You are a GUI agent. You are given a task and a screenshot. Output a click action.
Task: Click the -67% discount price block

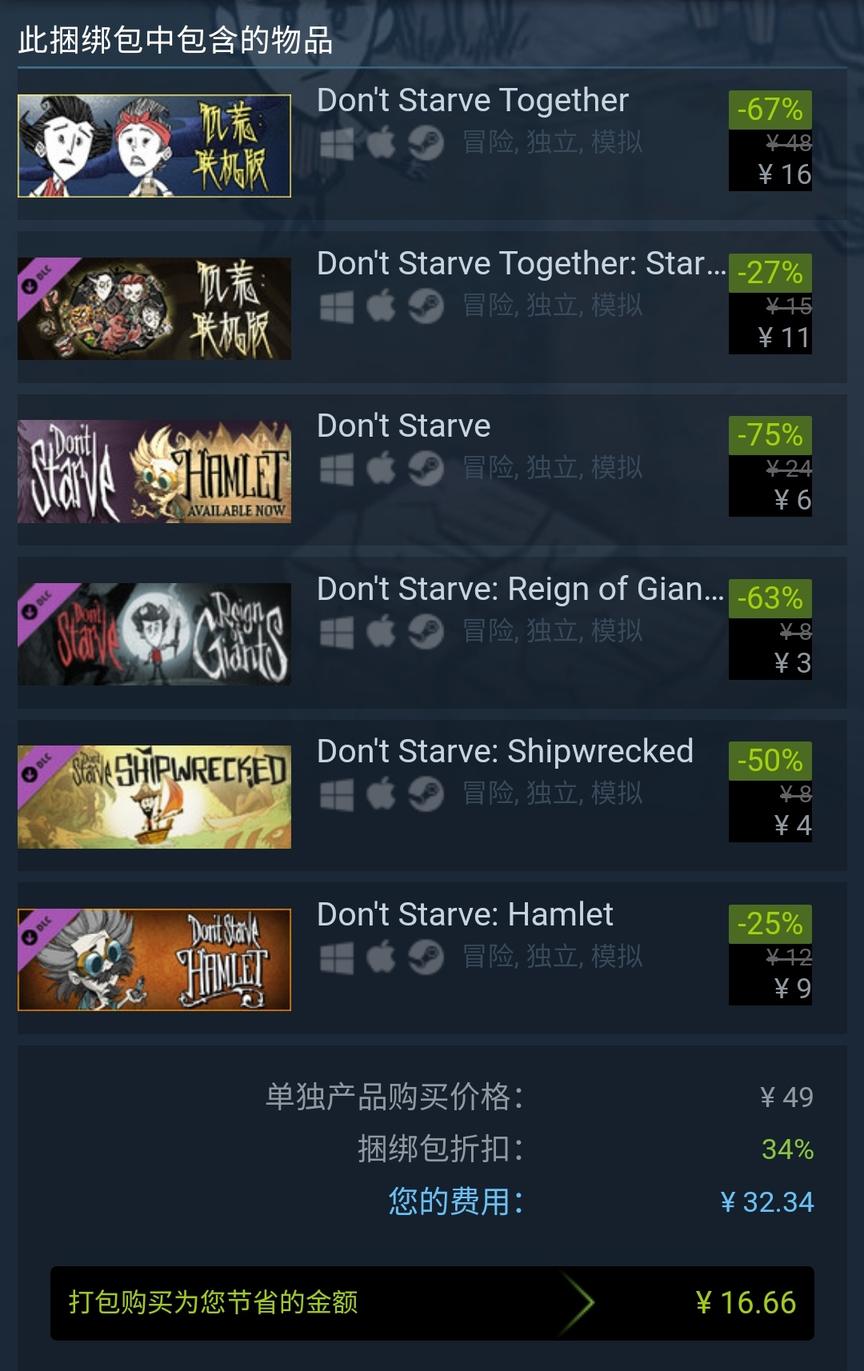click(x=770, y=140)
